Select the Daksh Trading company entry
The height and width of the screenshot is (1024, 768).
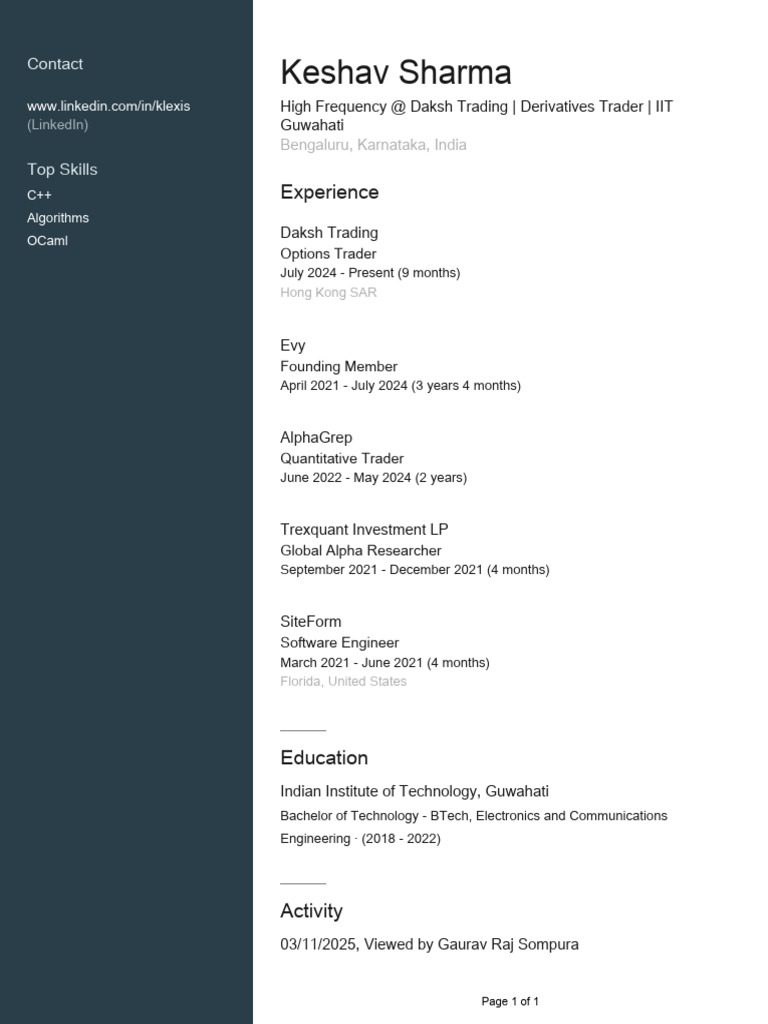tap(329, 233)
